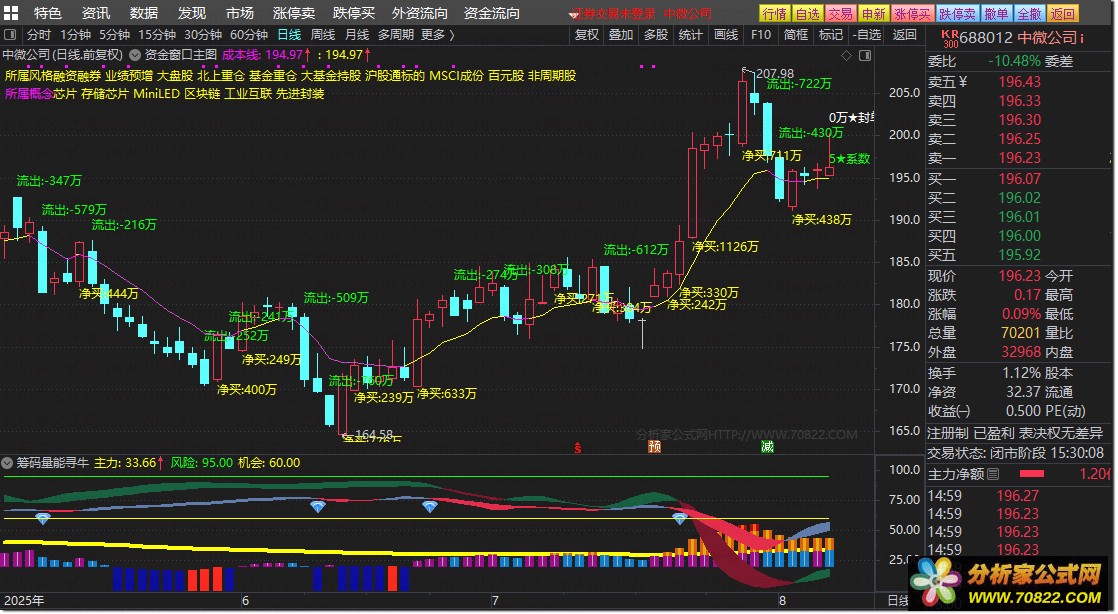Open the 外资流向 menu
This screenshot has width=1118, height=614.
tap(420, 13)
